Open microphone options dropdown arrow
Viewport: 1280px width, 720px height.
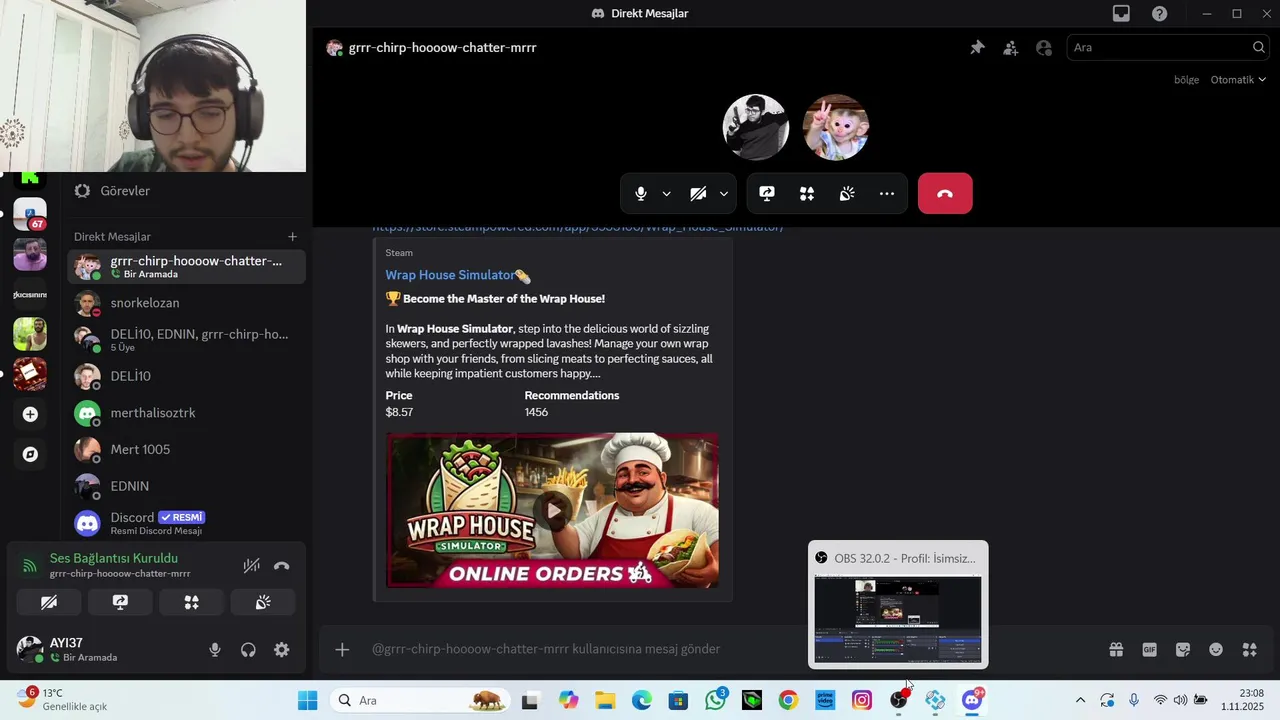click(666, 194)
